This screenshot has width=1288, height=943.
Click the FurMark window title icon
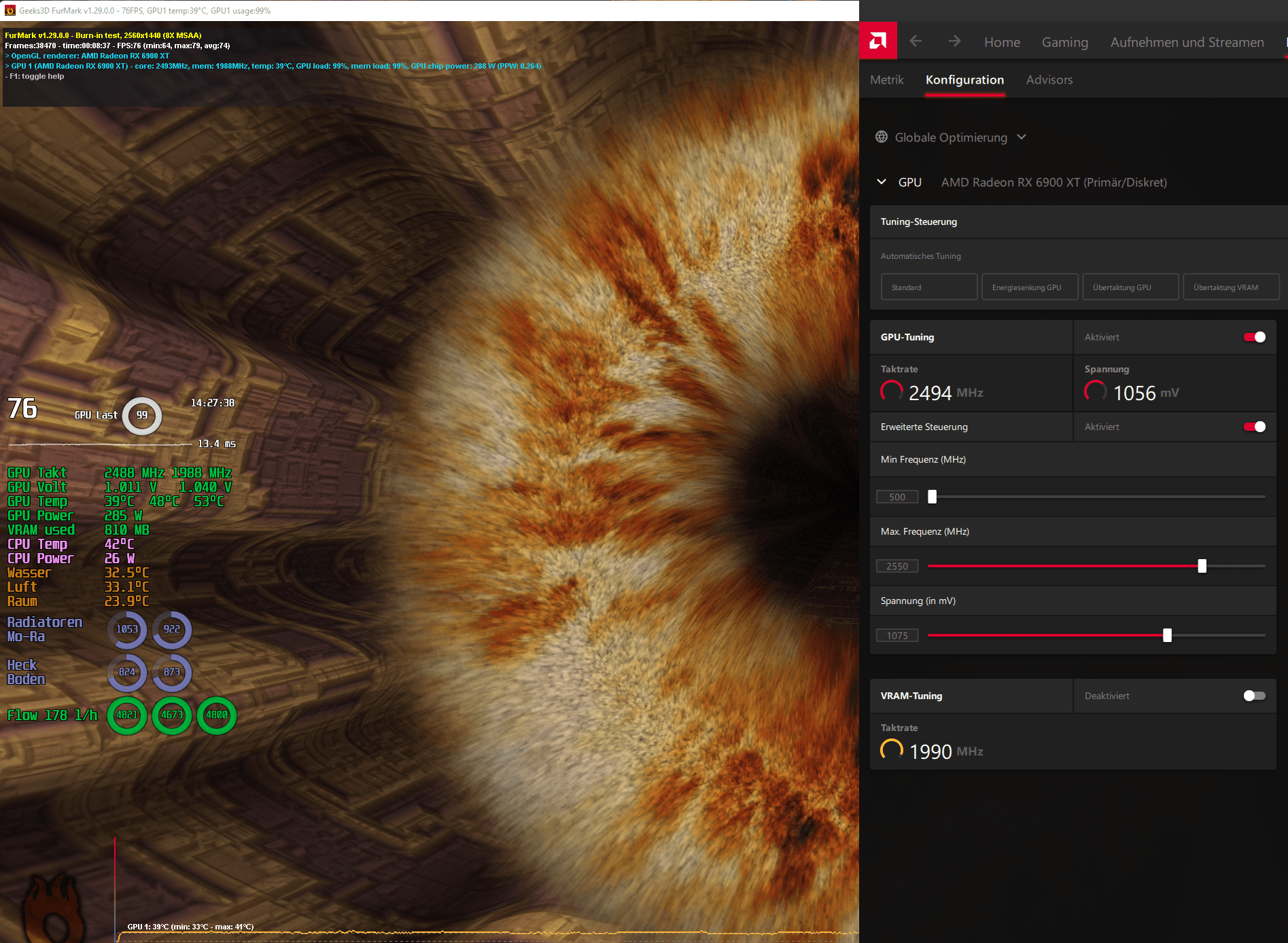coord(10,10)
